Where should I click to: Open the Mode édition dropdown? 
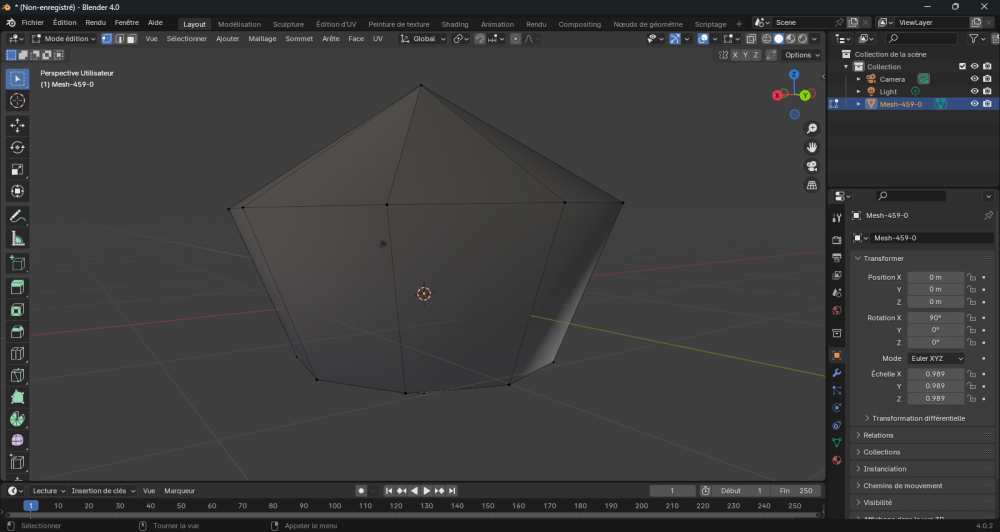64,39
